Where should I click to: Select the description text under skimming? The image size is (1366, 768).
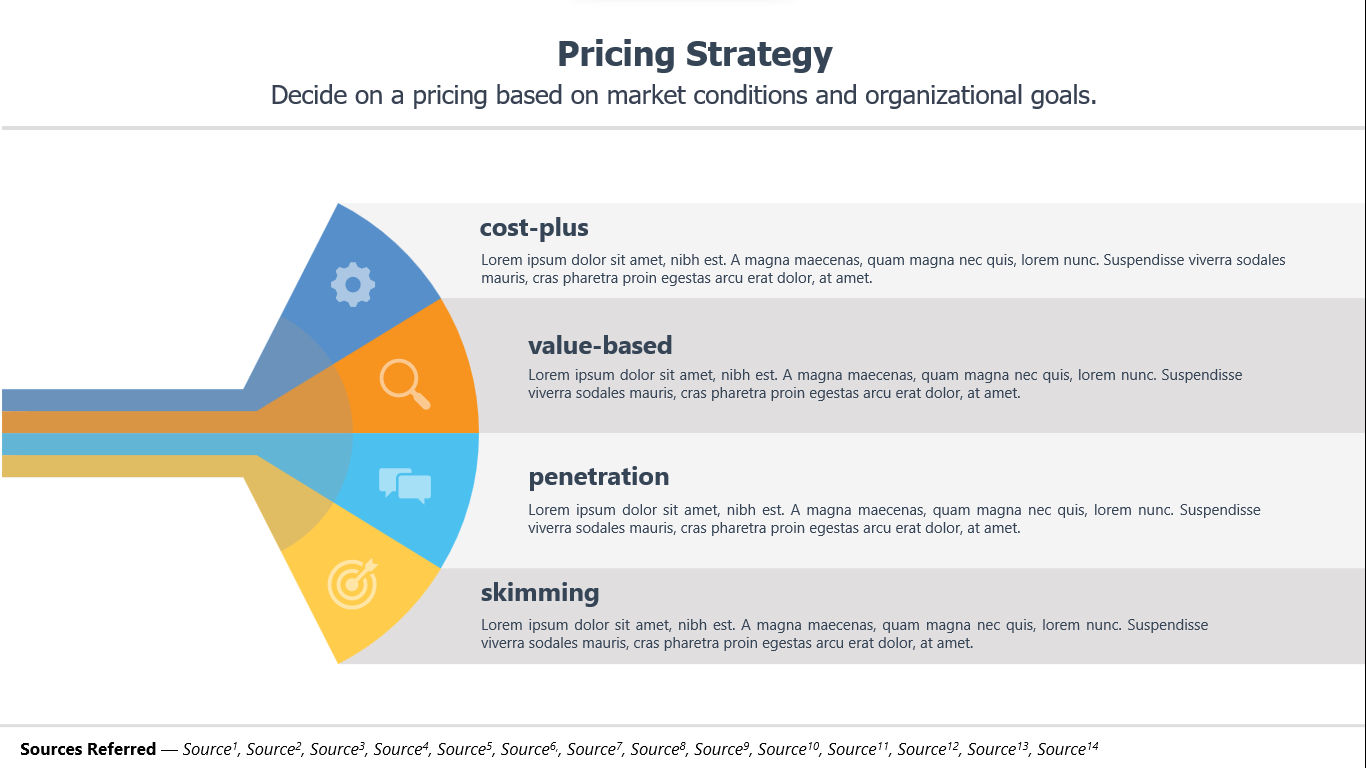tap(844, 634)
